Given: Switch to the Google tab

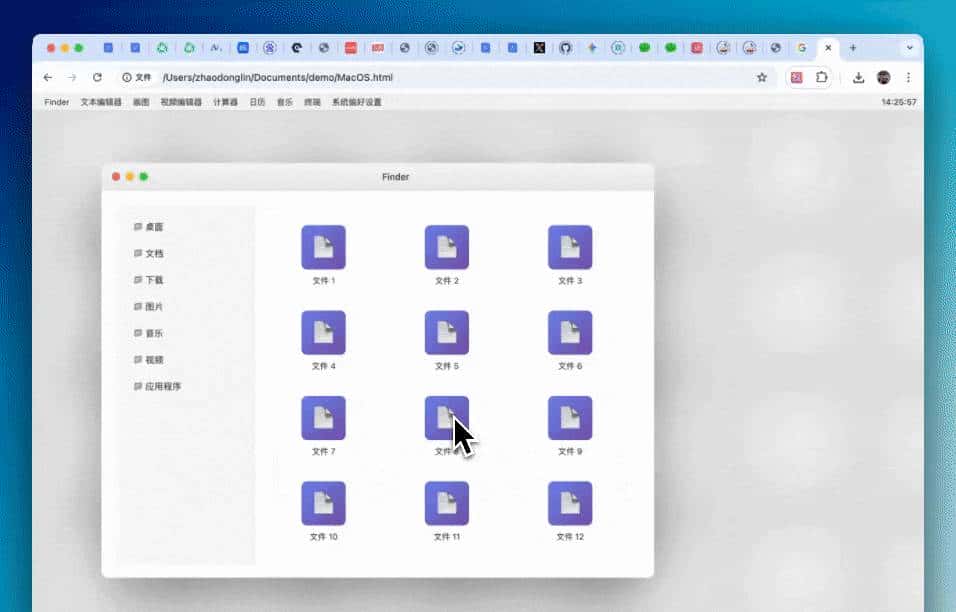Looking at the screenshot, I should (x=801, y=47).
